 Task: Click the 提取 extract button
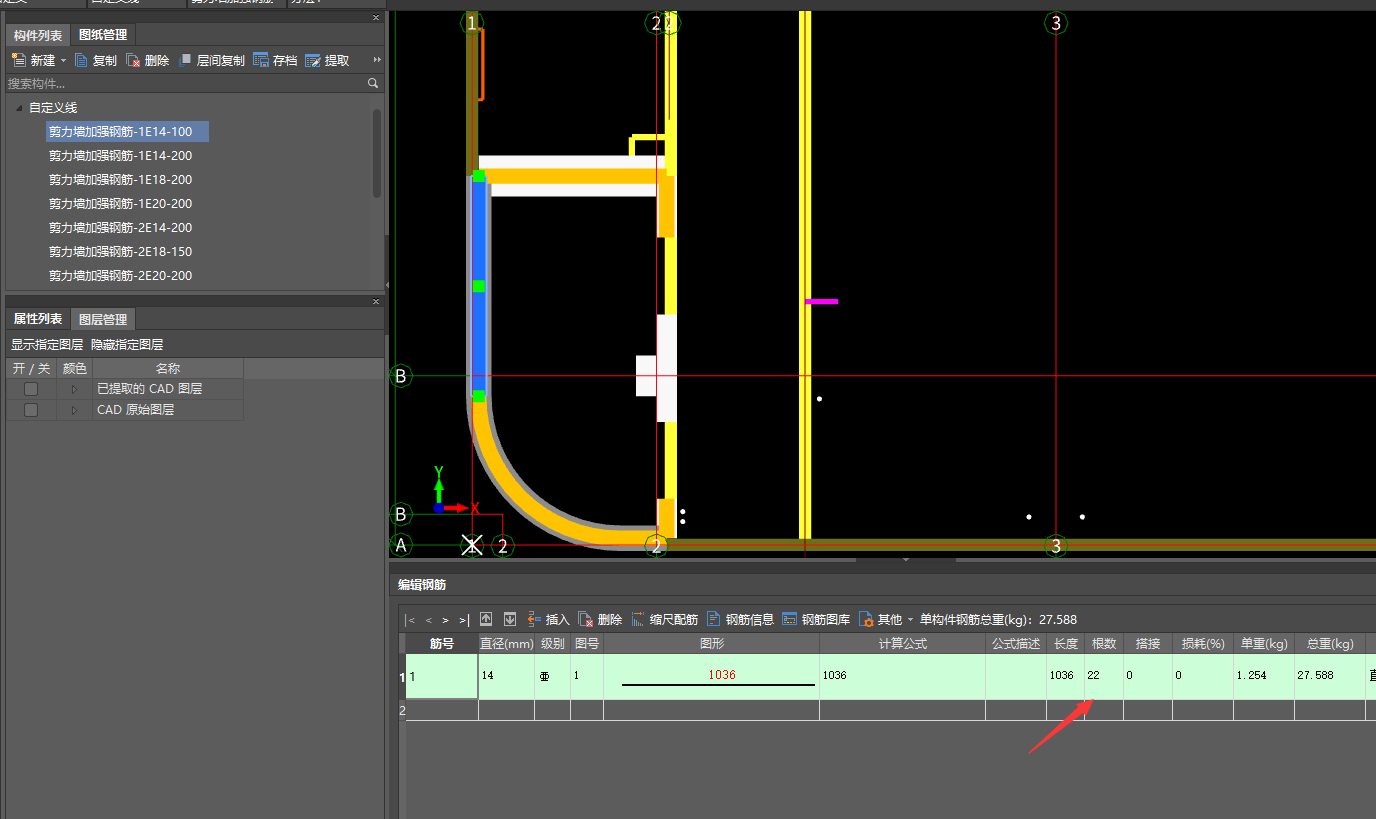pos(327,61)
